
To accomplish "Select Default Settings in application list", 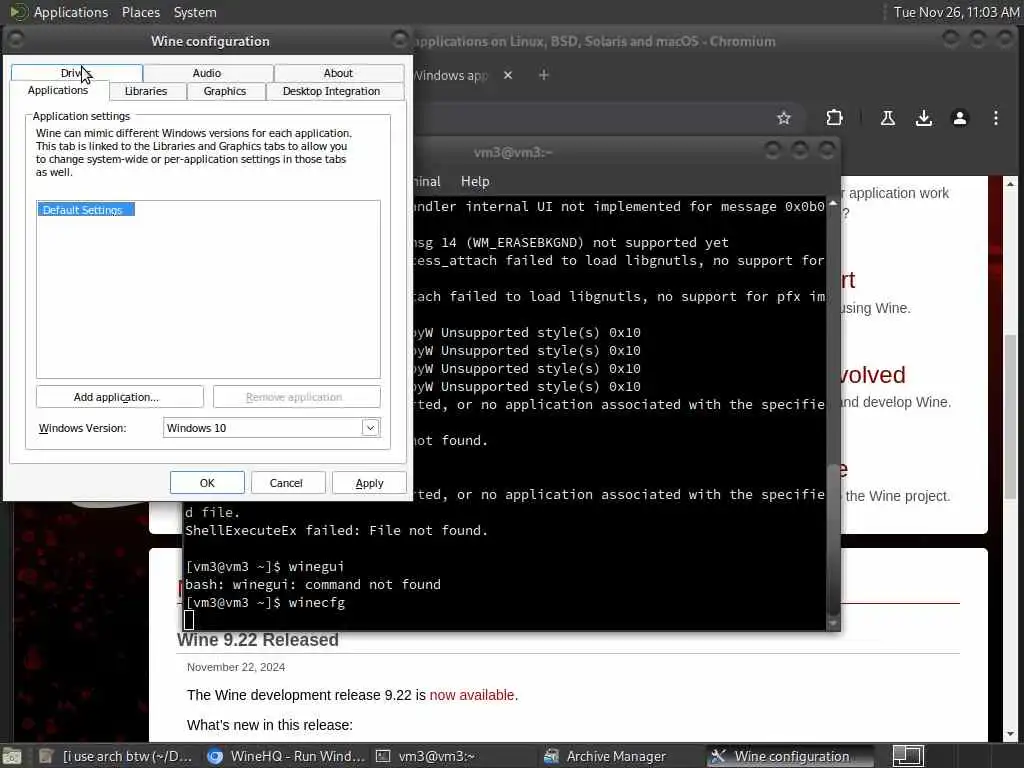I will [86, 210].
